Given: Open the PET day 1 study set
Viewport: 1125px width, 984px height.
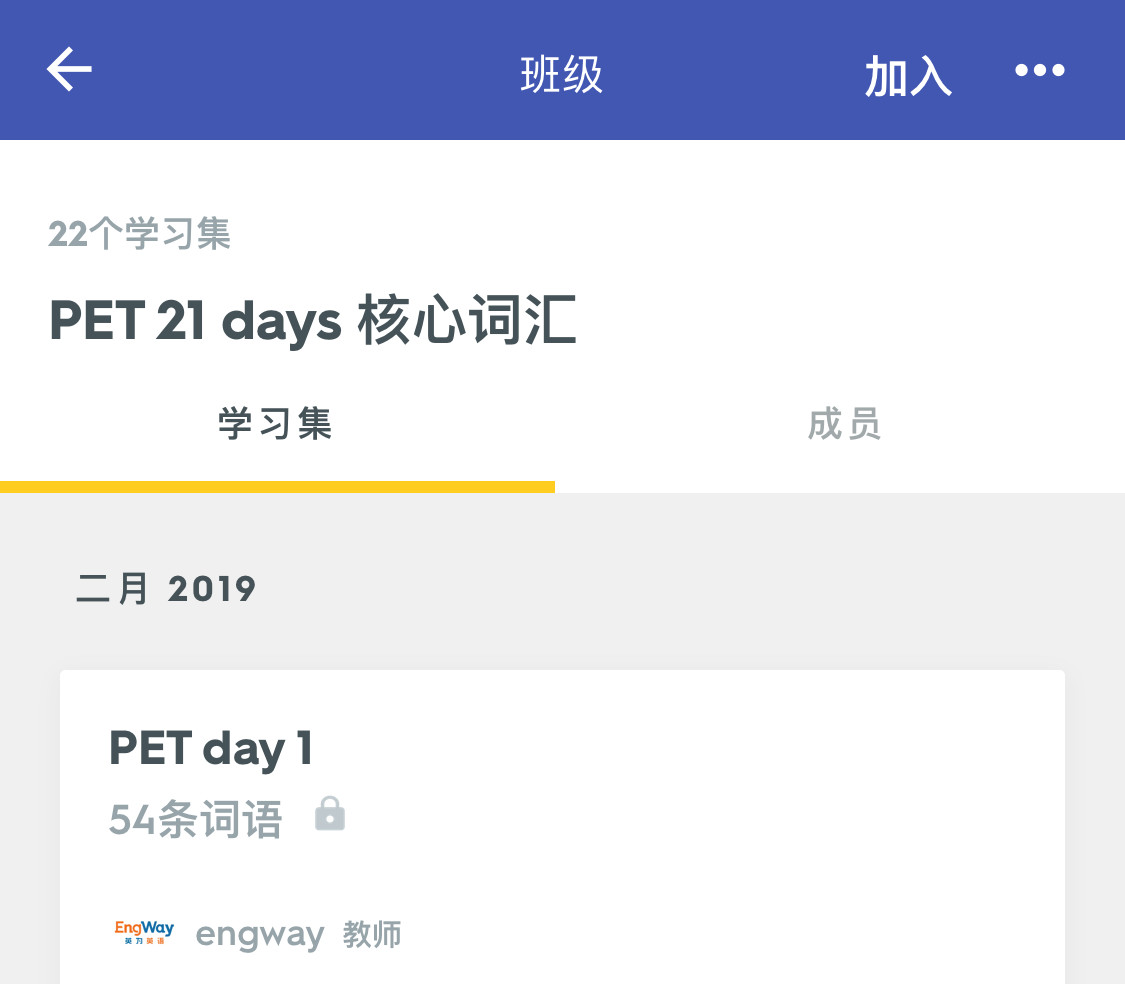Looking at the screenshot, I should click(x=211, y=748).
